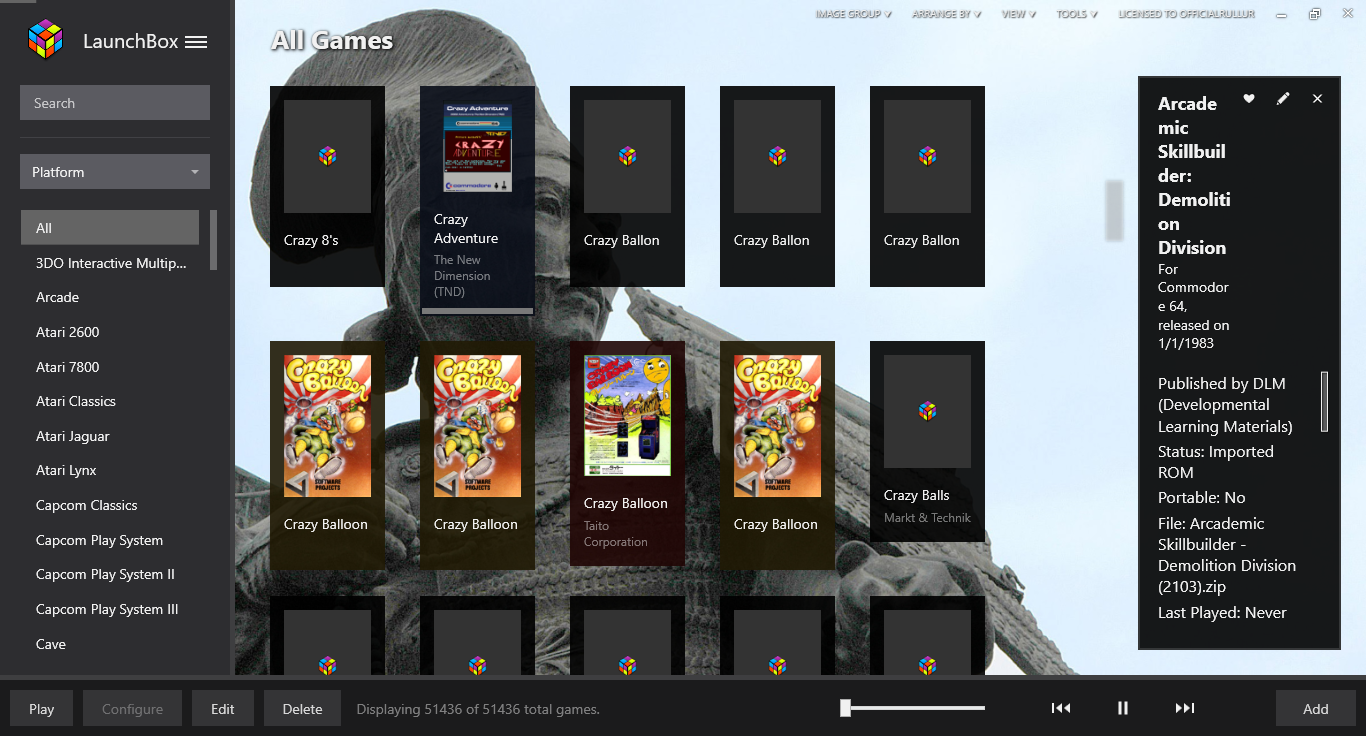
Task: Click The New Dimension (TND) text
Action: coord(462,276)
